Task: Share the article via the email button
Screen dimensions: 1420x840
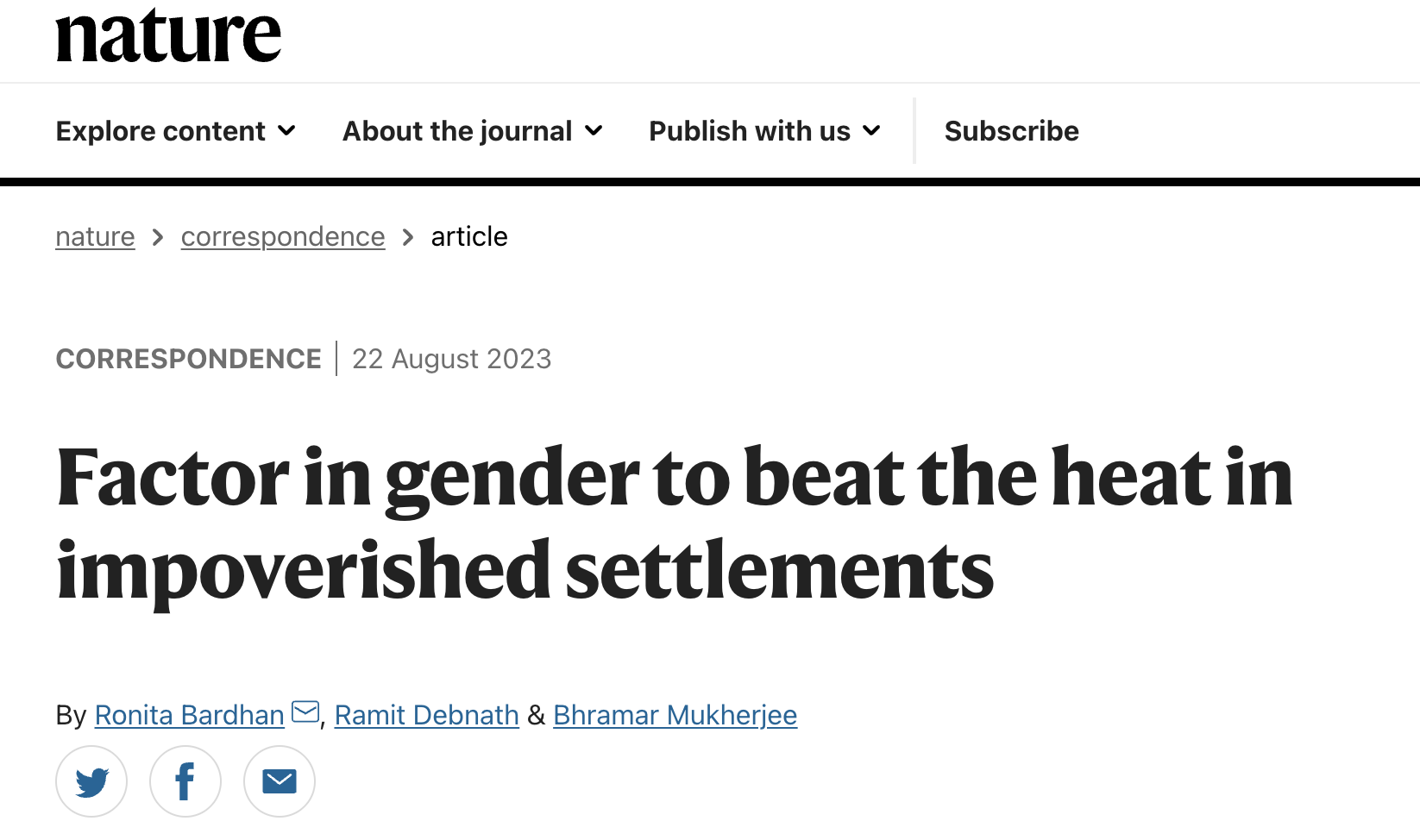Action: 280,781
